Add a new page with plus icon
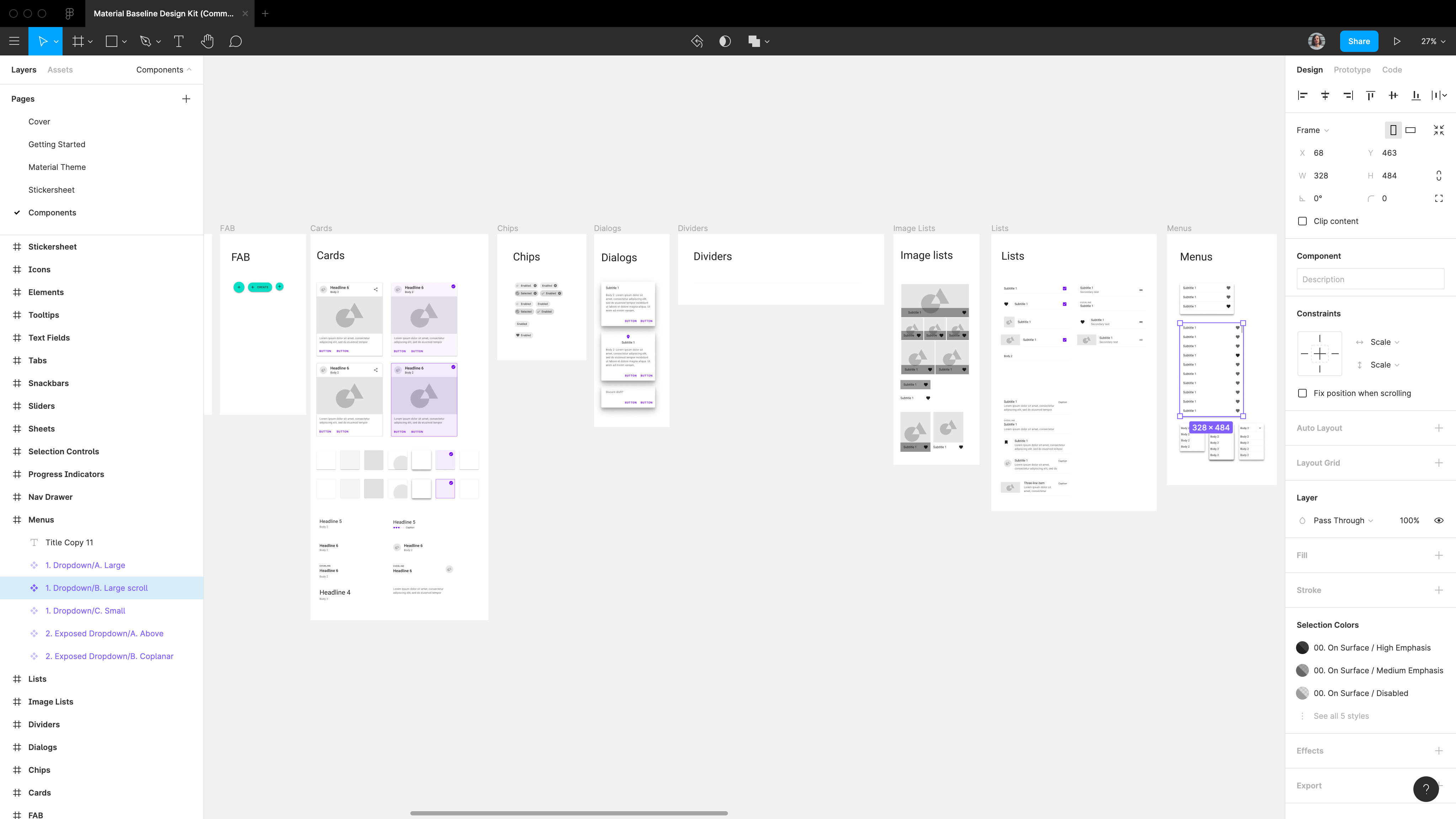 [186, 99]
